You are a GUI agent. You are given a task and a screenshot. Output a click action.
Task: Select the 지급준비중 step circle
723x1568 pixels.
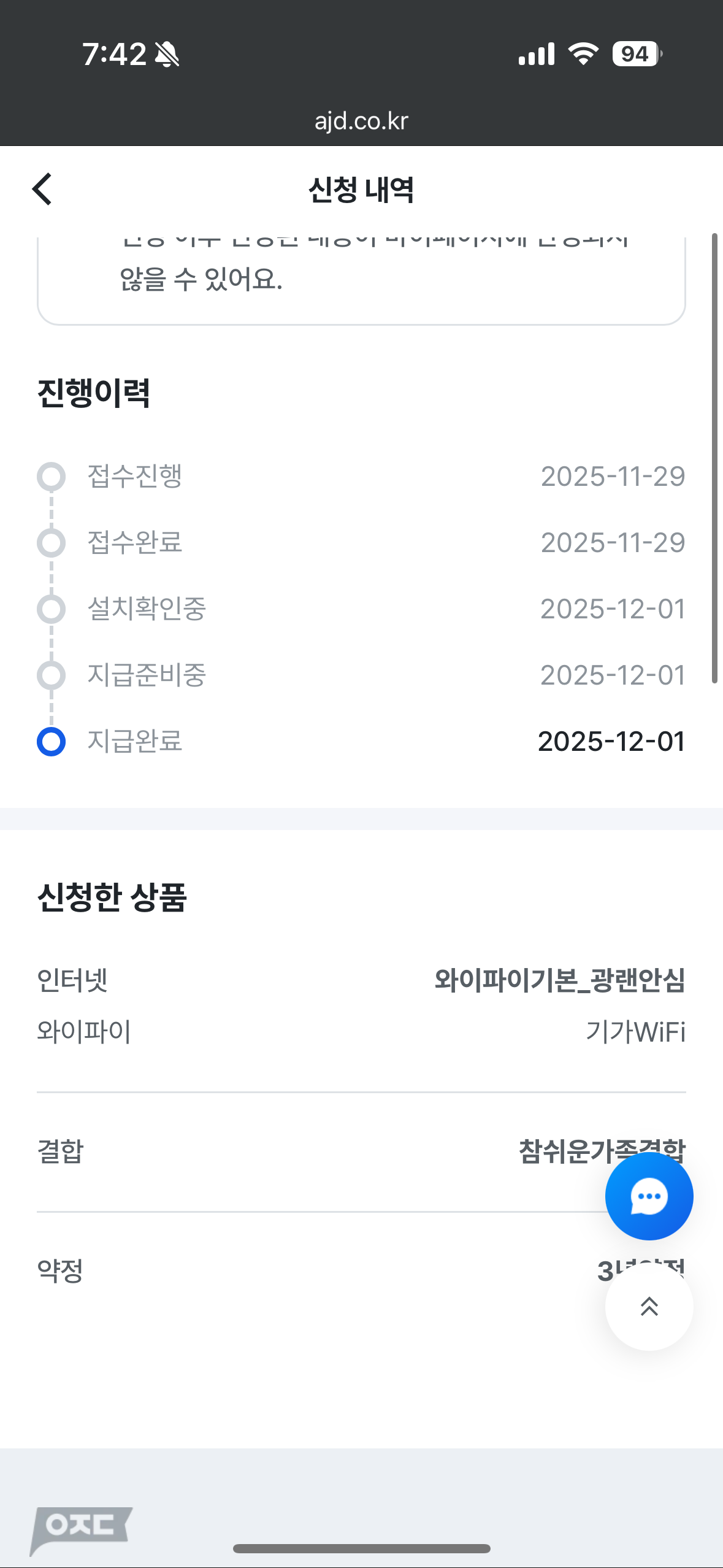[52, 675]
